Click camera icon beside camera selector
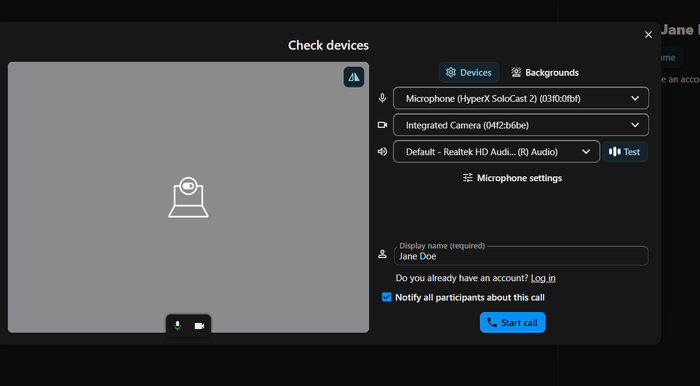Screen dimensions: 700x386 click(382, 125)
